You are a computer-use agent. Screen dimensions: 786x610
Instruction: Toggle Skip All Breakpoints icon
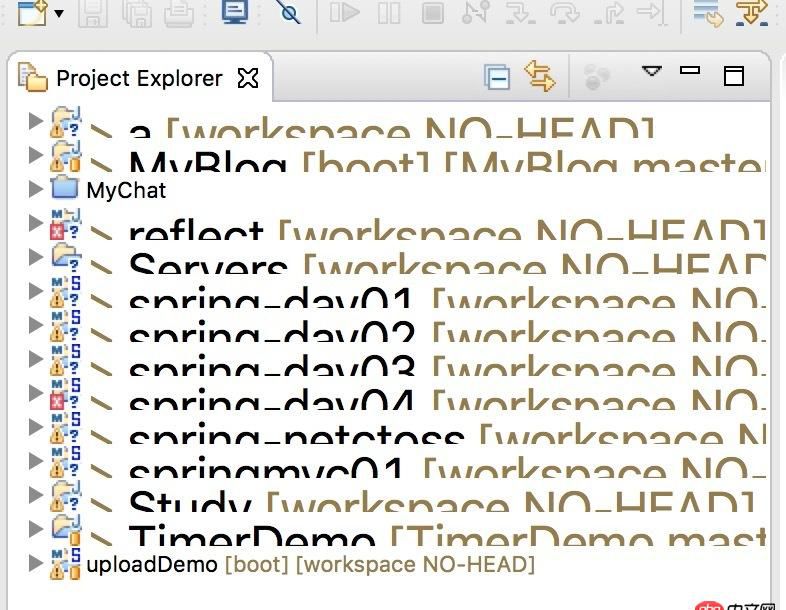coord(288,12)
